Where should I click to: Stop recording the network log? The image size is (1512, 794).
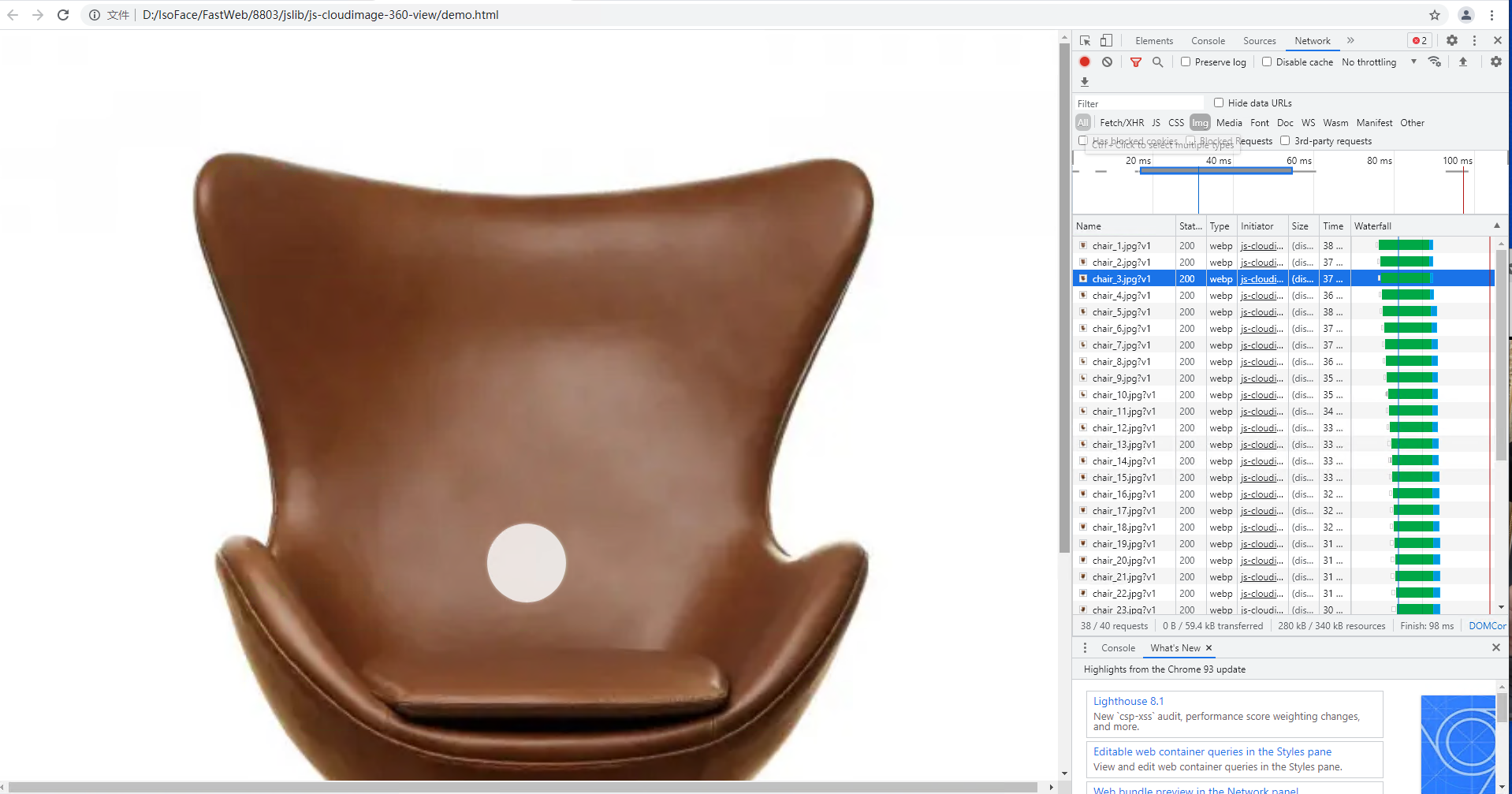tap(1085, 62)
